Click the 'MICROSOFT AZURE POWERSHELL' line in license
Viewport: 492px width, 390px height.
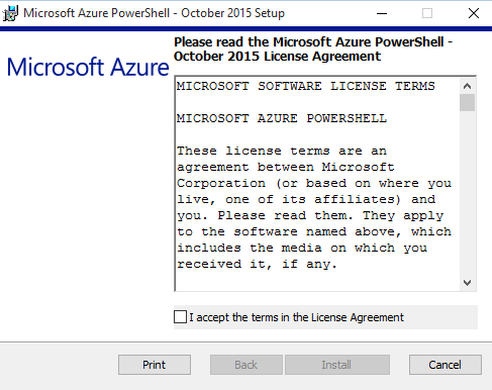(282, 118)
